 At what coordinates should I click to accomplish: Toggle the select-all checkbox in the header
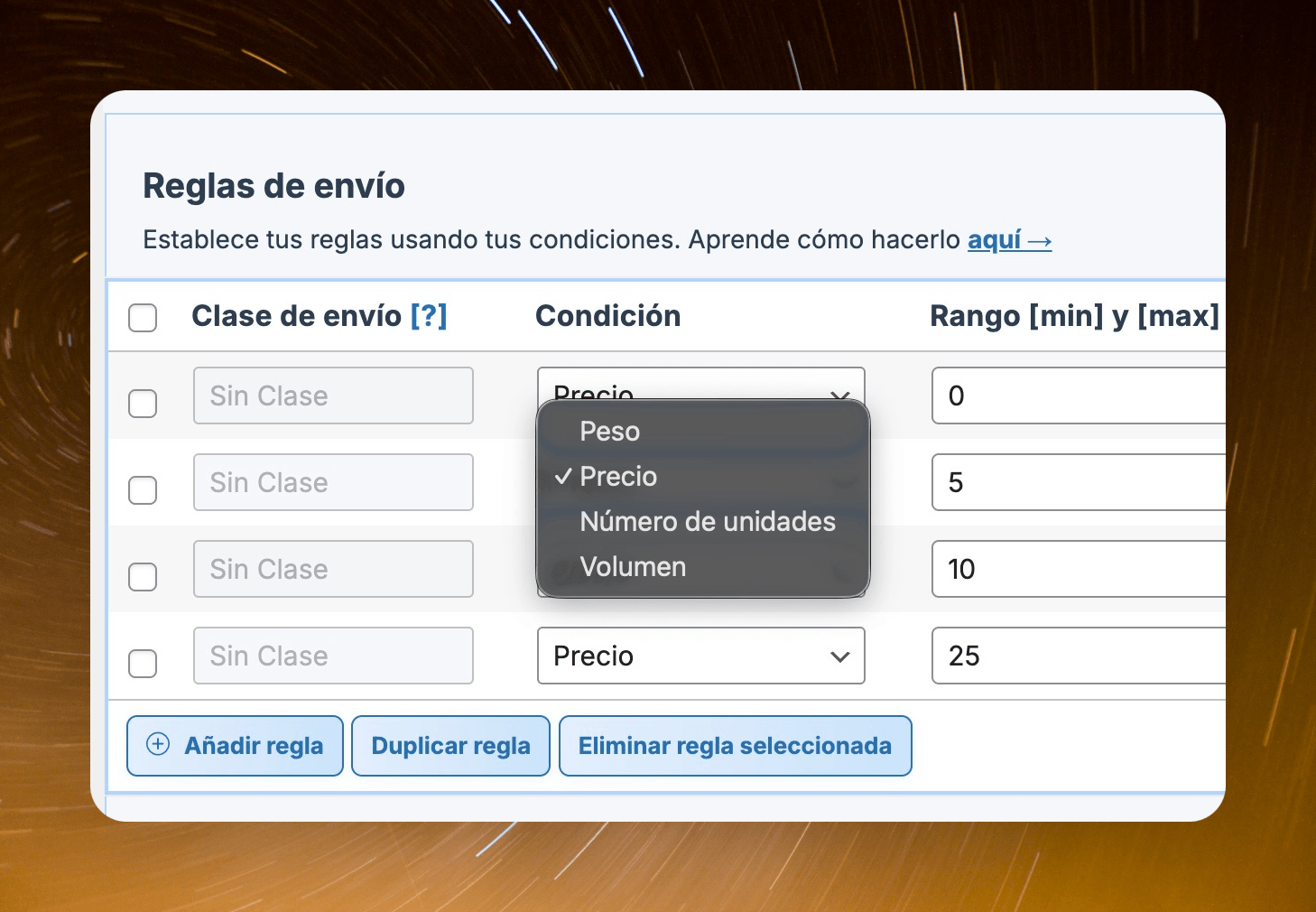click(x=143, y=318)
